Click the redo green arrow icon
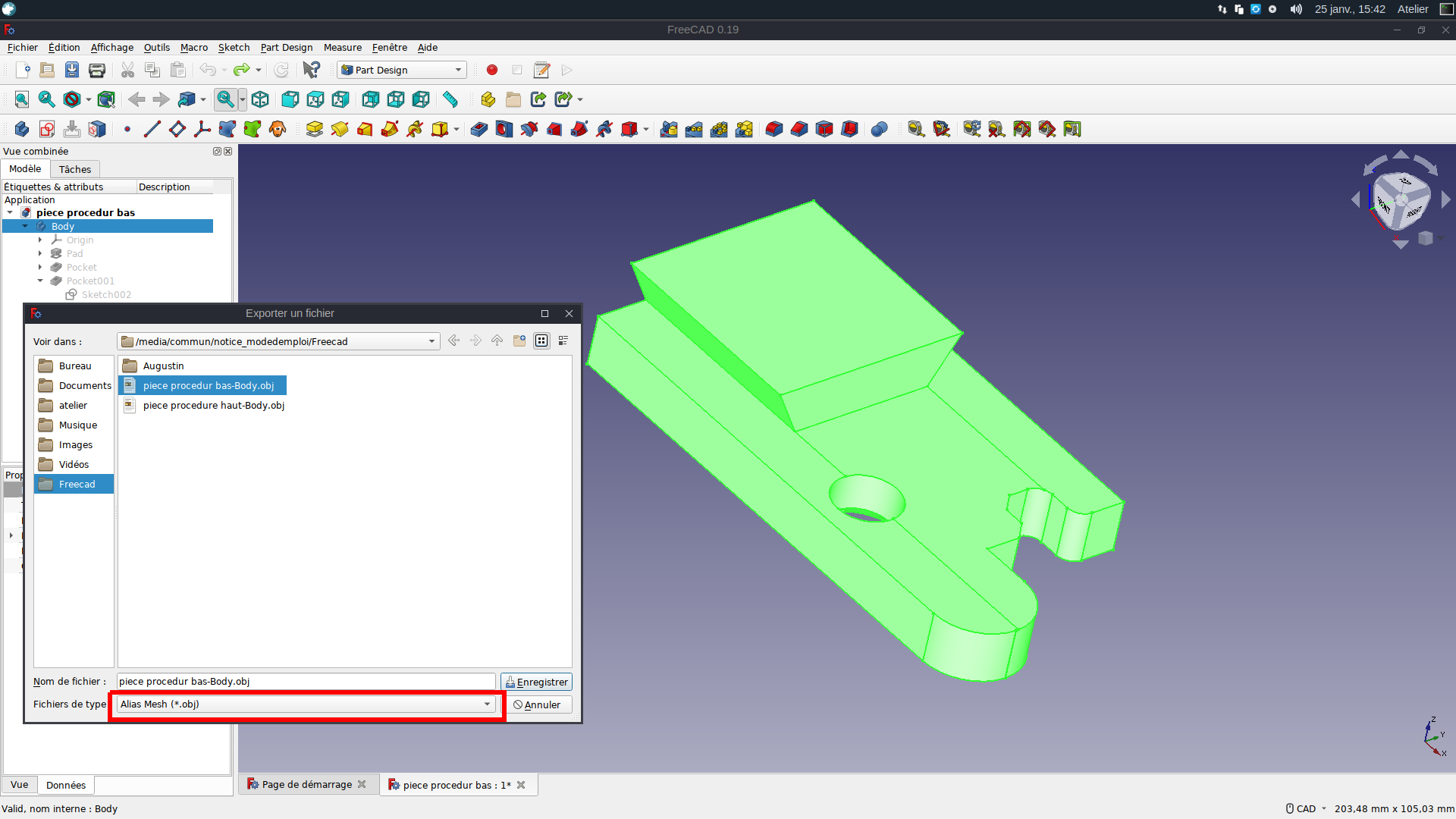 [241, 70]
